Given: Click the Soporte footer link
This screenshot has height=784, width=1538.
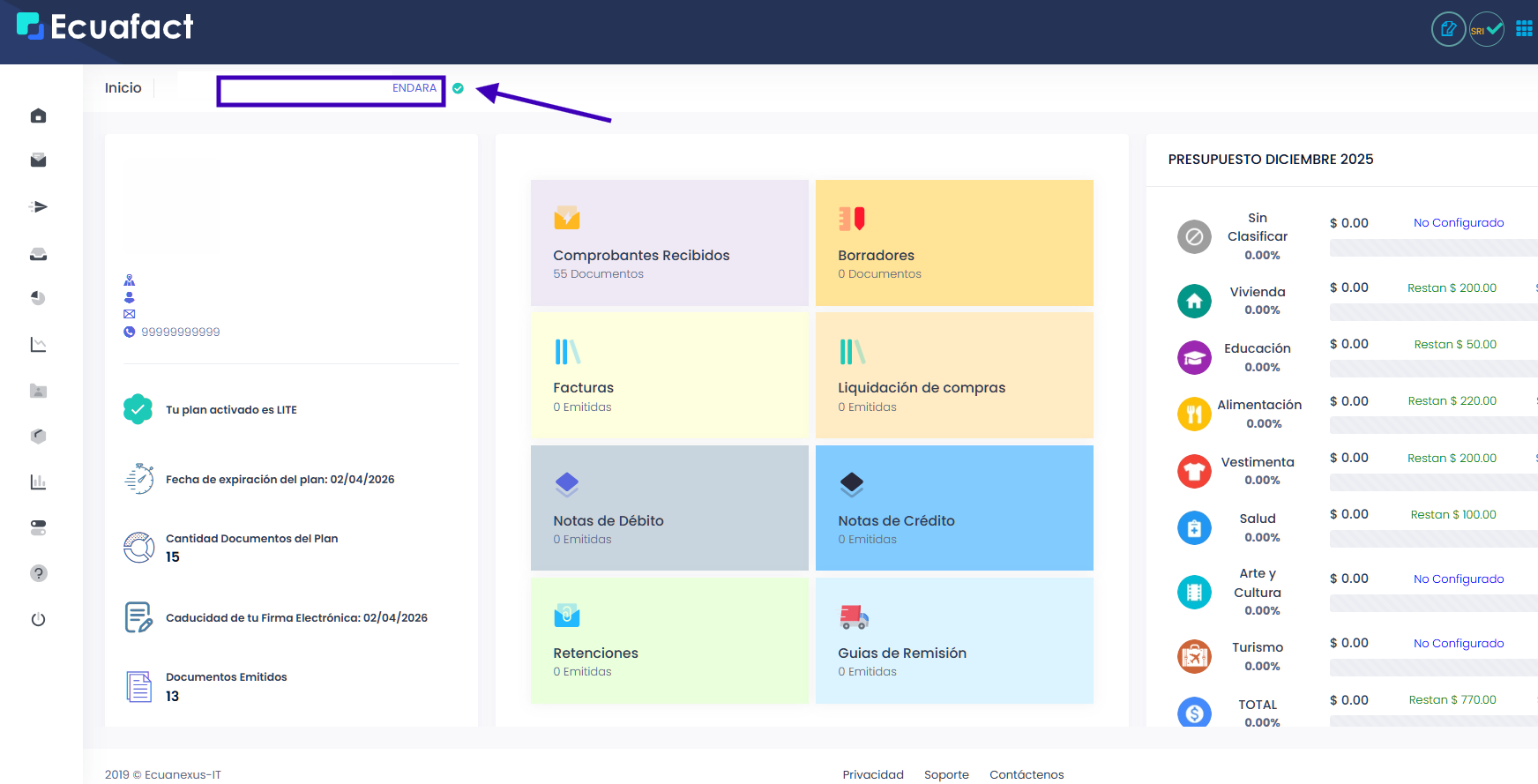Looking at the screenshot, I should [x=946, y=774].
